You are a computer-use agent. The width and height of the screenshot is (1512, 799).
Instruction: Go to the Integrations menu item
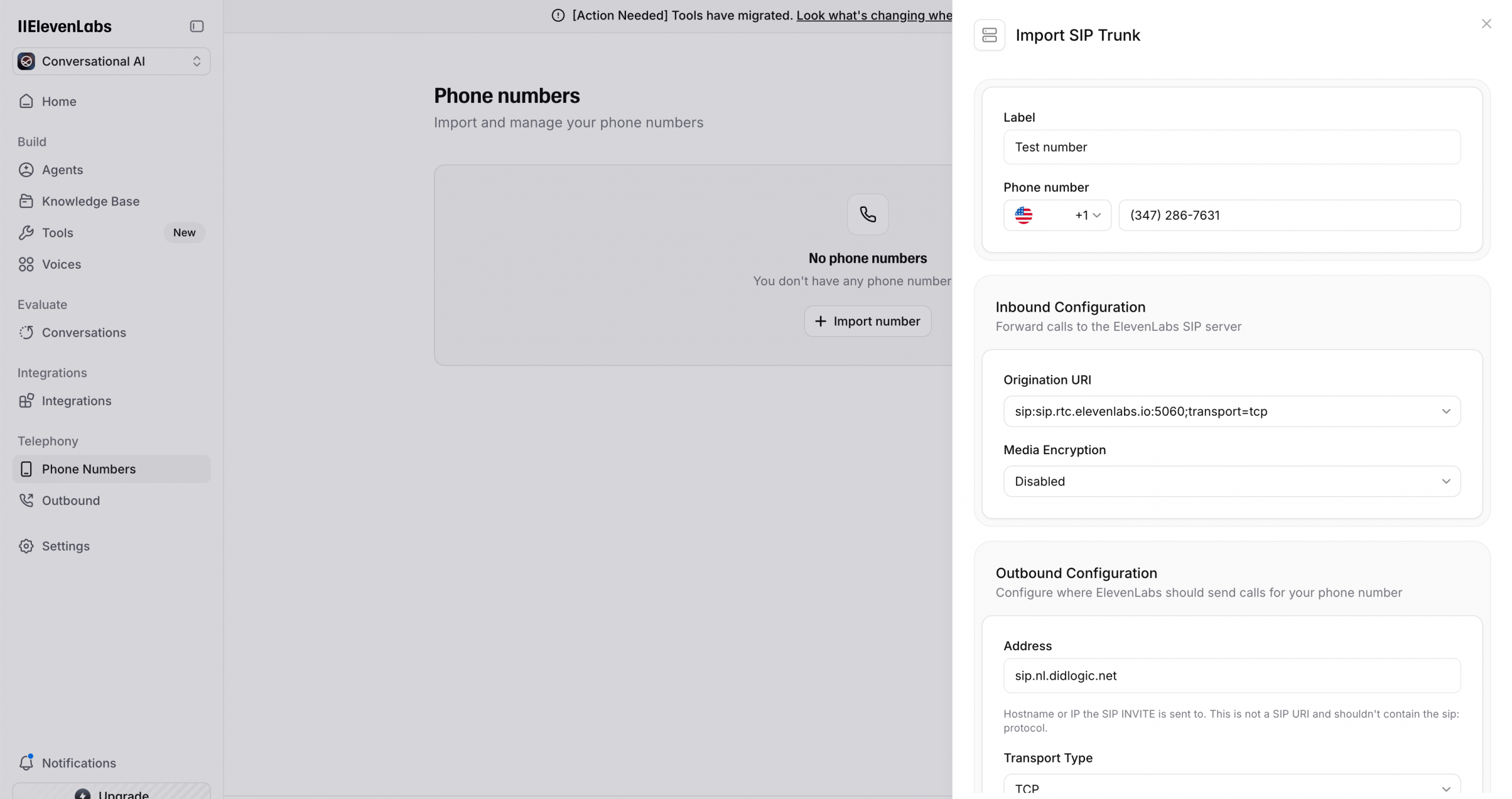point(77,401)
